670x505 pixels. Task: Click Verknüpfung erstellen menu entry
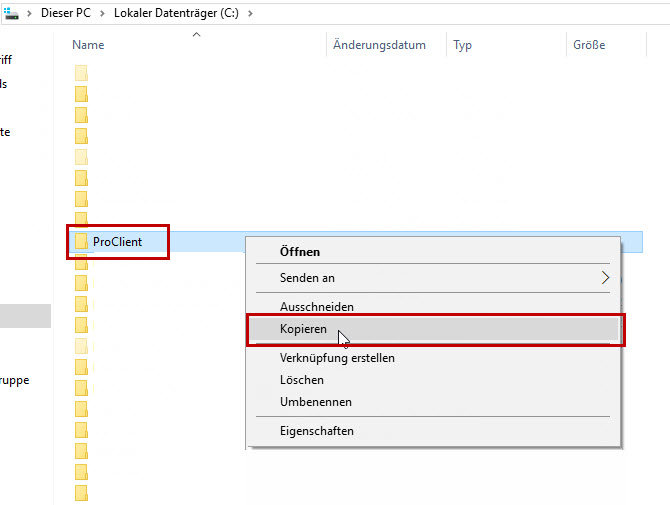(x=337, y=358)
